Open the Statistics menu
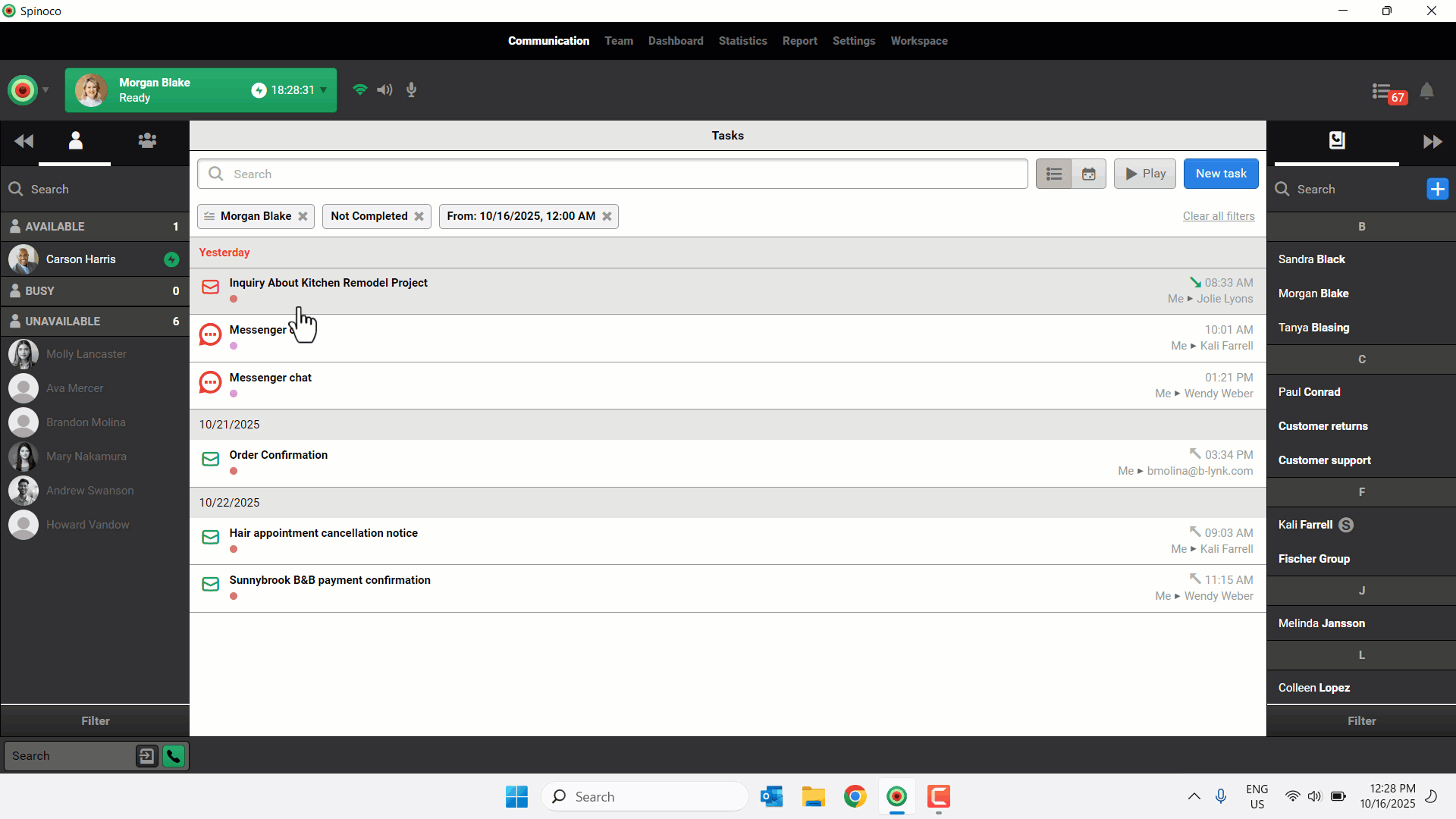 click(742, 41)
